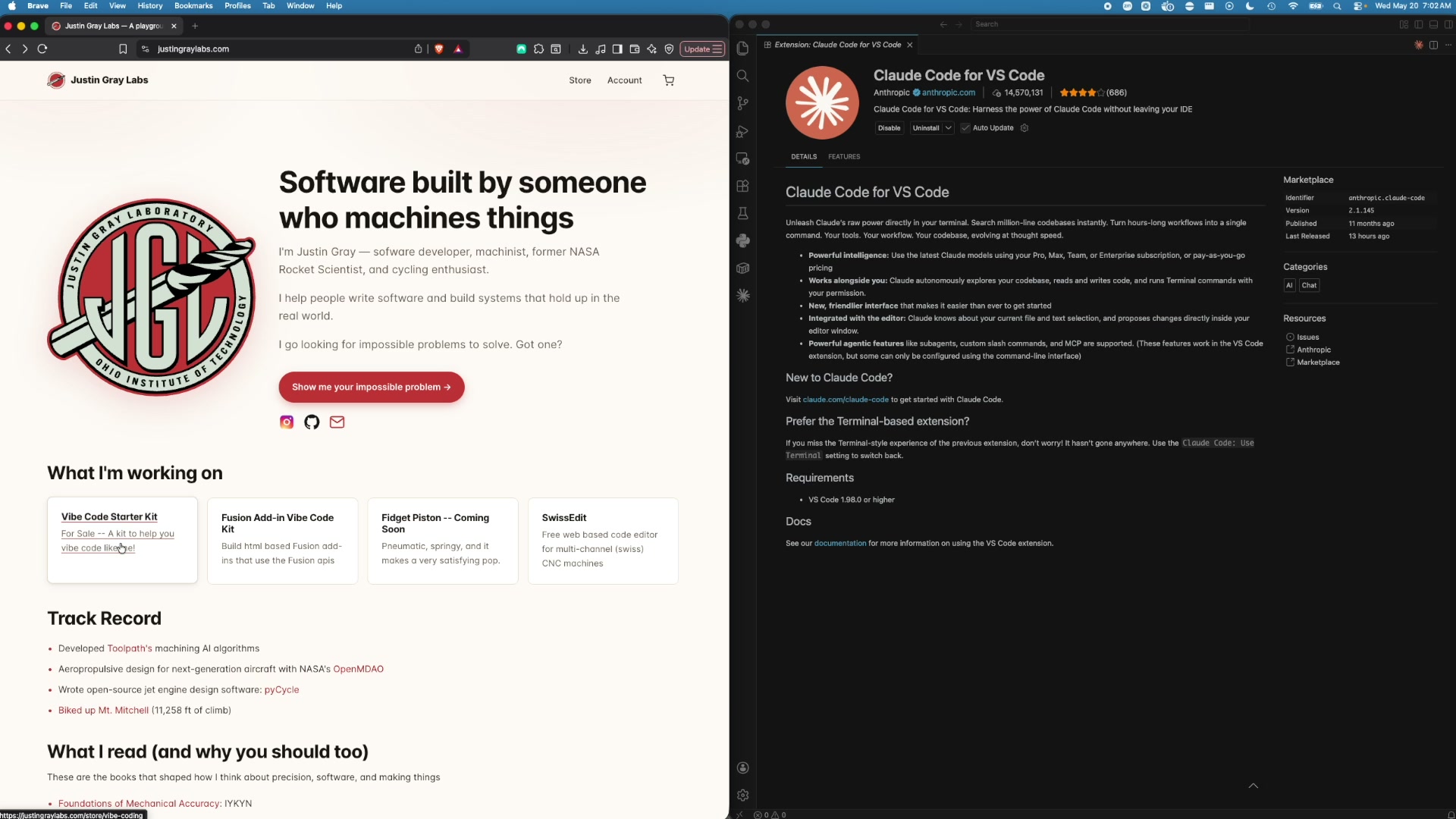The image size is (1456, 819).
Task: Open Brave downloads icon
Action: tap(582, 49)
